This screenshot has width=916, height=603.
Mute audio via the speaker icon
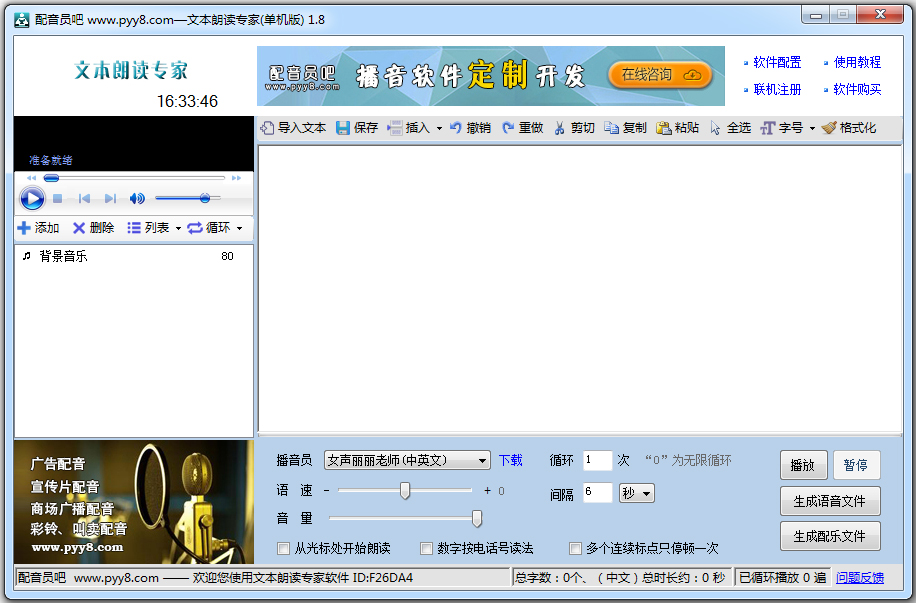click(137, 199)
